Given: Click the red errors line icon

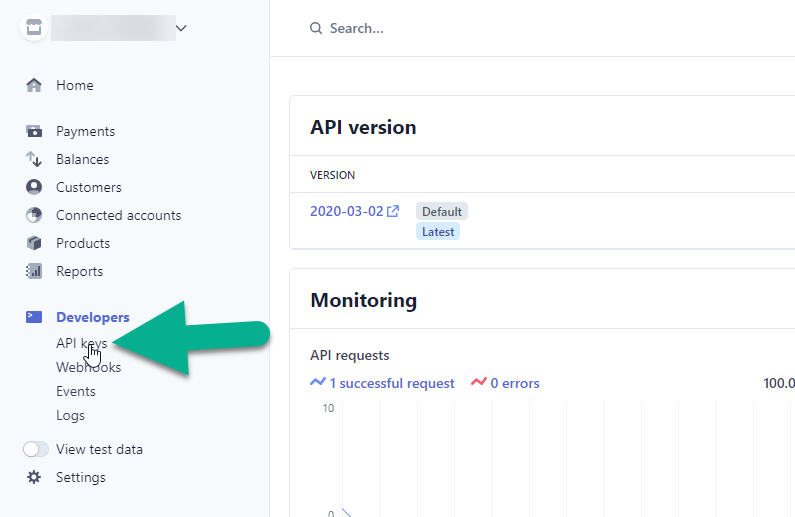Looking at the screenshot, I should click(x=479, y=382).
